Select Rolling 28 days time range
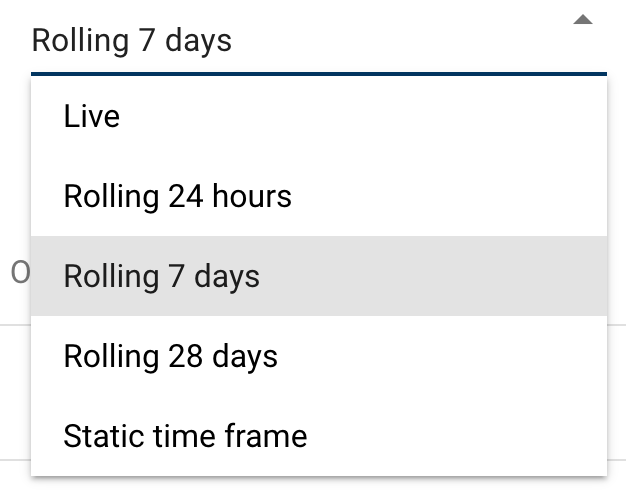The height and width of the screenshot is (500, 626). pos(171,356)
